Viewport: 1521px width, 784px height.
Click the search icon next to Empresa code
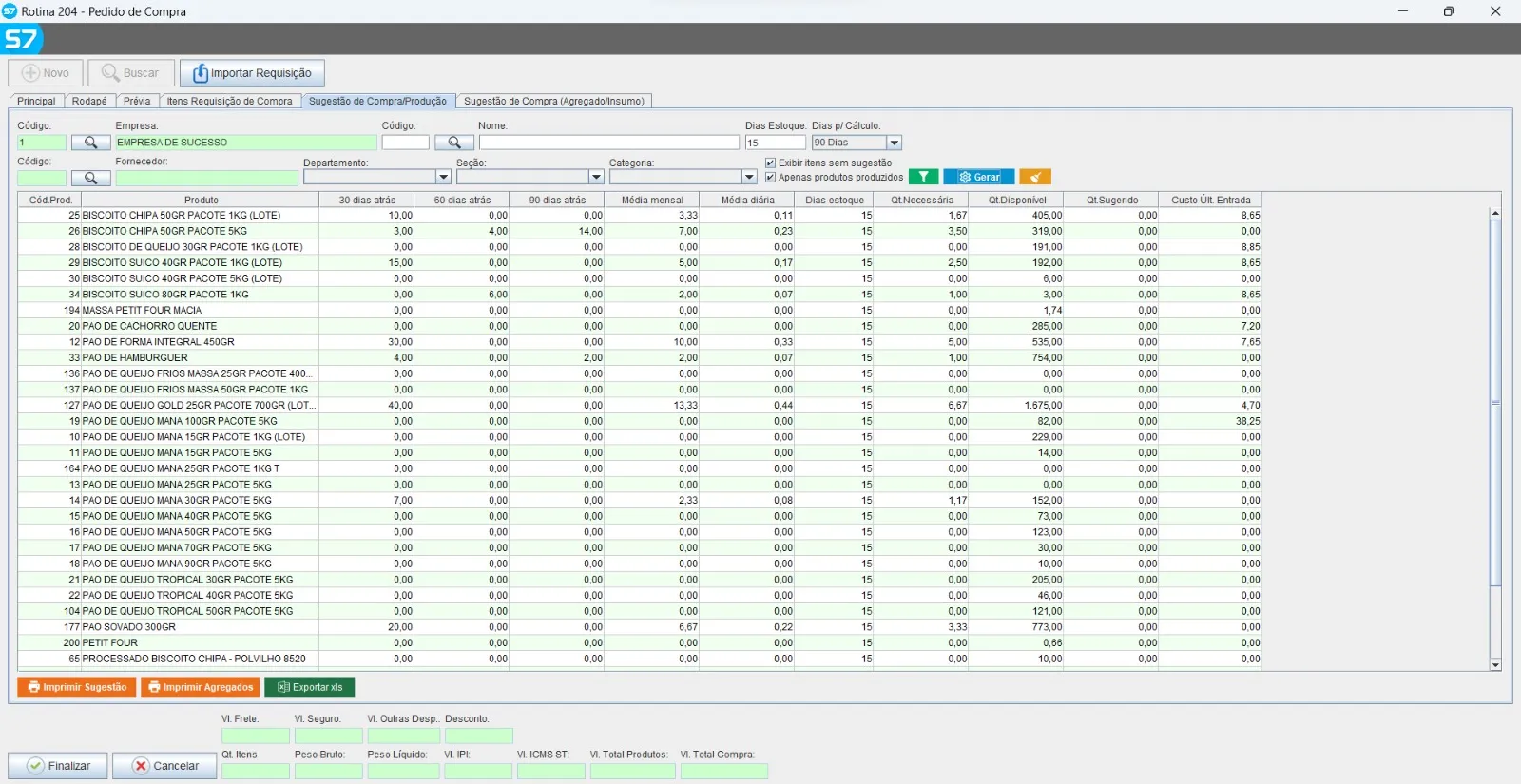(x=90, y=143)
